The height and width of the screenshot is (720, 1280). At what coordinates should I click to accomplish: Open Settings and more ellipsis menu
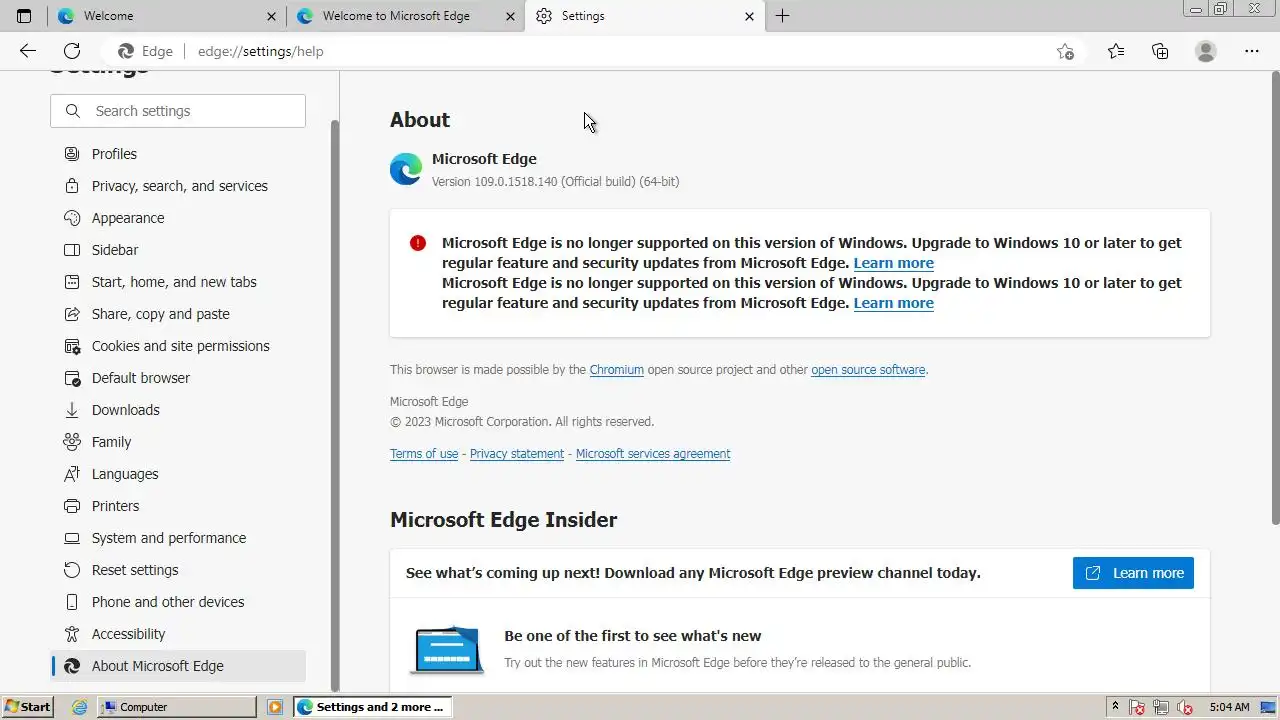click(1252, 51)
